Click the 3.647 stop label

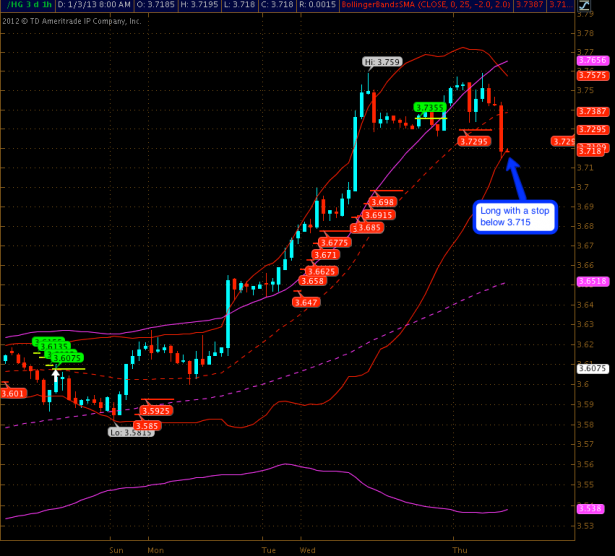(306, 302)
